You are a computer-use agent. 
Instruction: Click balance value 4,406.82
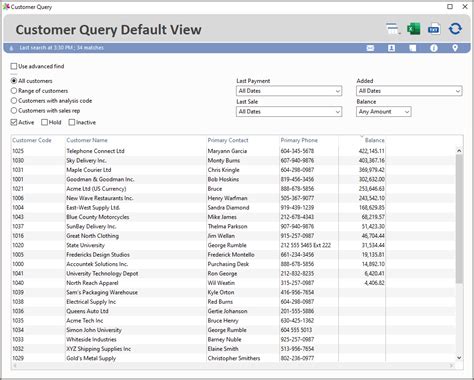pos(374,283)
